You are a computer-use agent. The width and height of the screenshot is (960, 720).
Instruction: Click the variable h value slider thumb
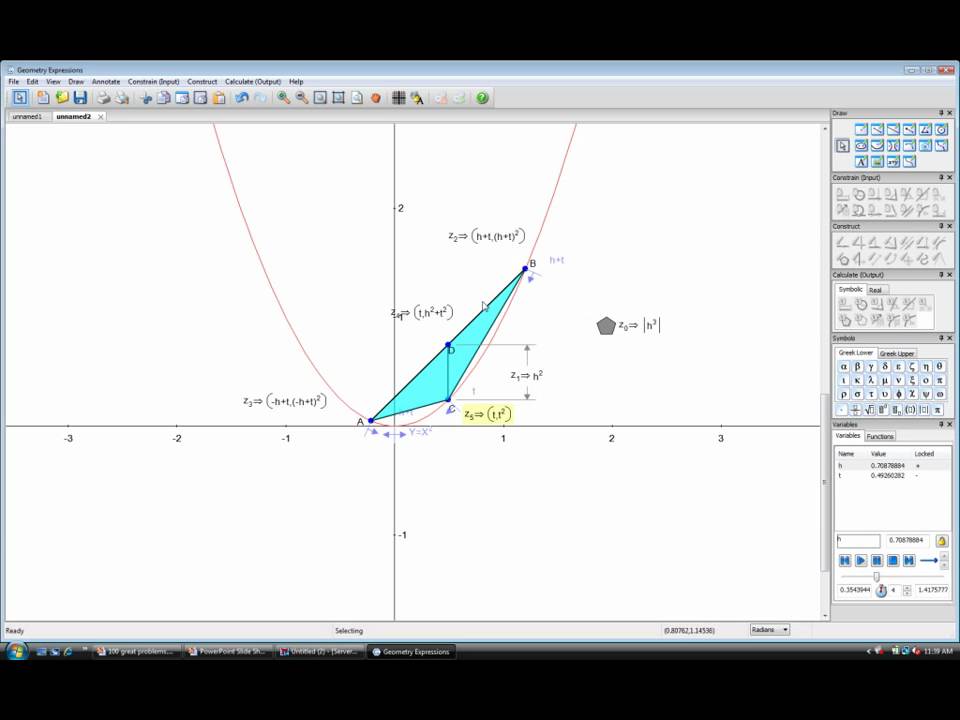tap(876, 577)
